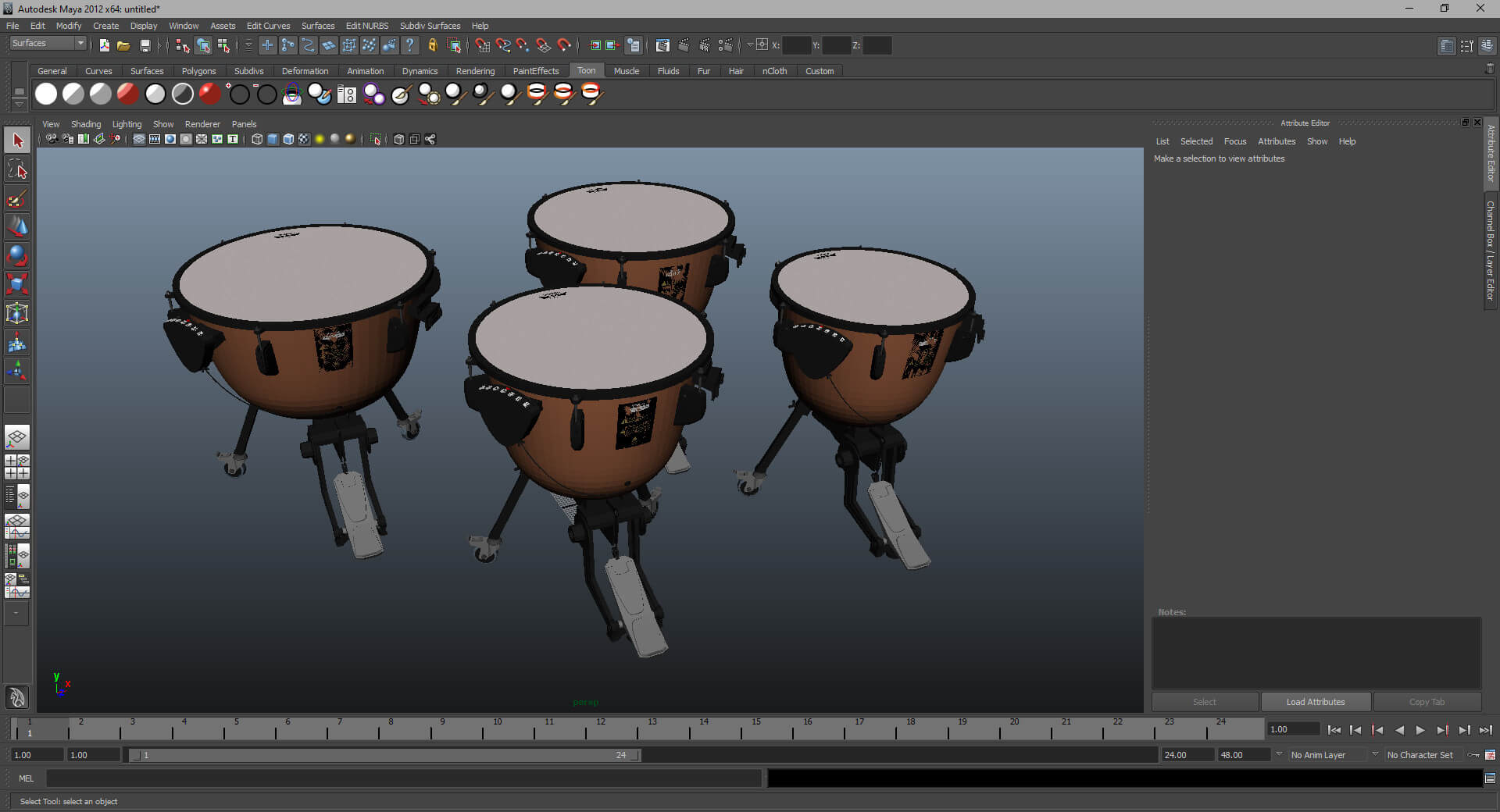Click the red shaded sphere toon shelf icon

click(x=127, y=94)
